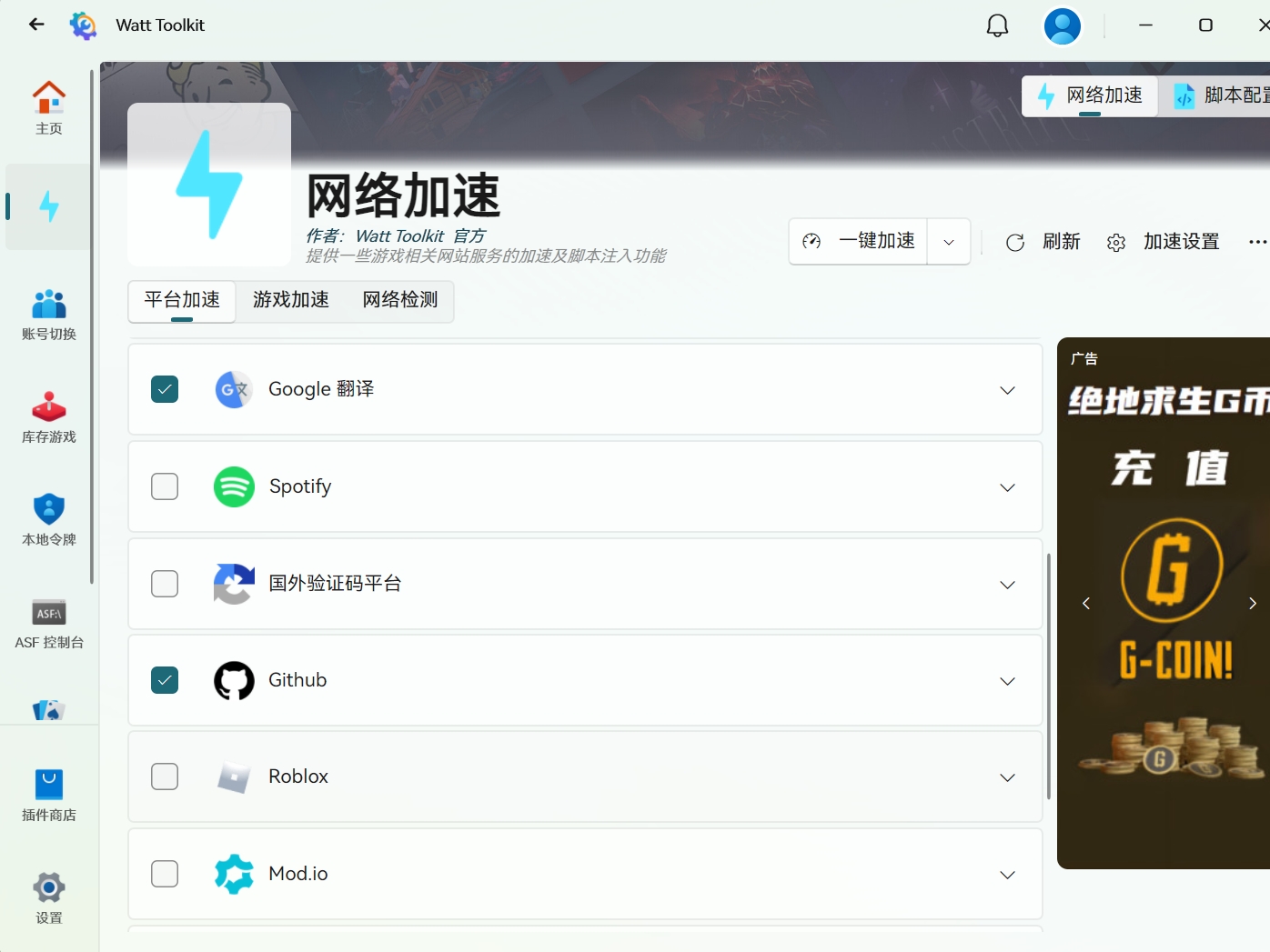The height and width of the screenshot is (952, 1270).
Task: Click the Github row label
Action: 297,680
